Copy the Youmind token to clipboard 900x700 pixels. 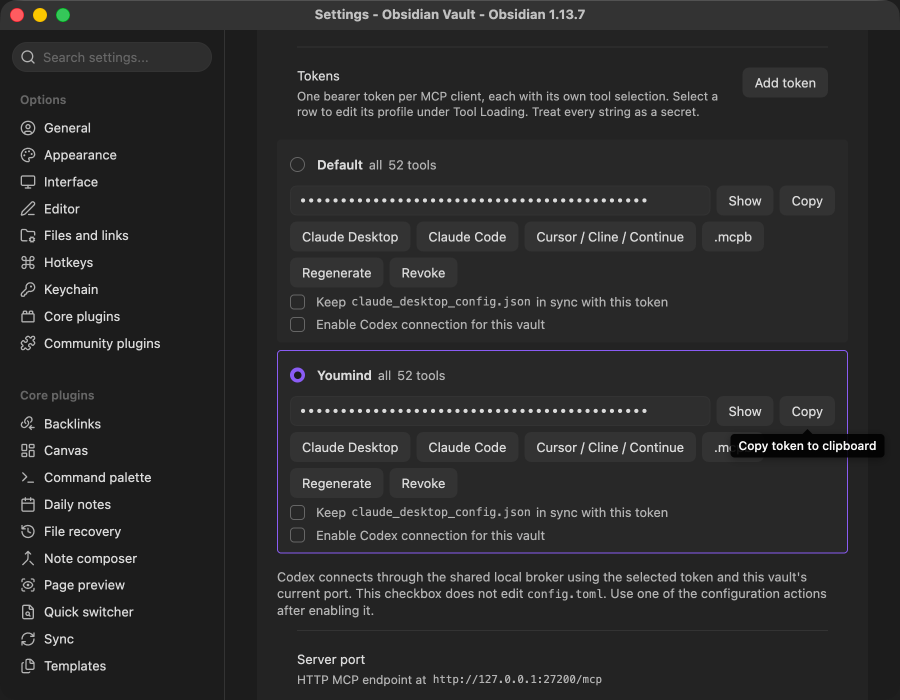(x=806, y=411)
